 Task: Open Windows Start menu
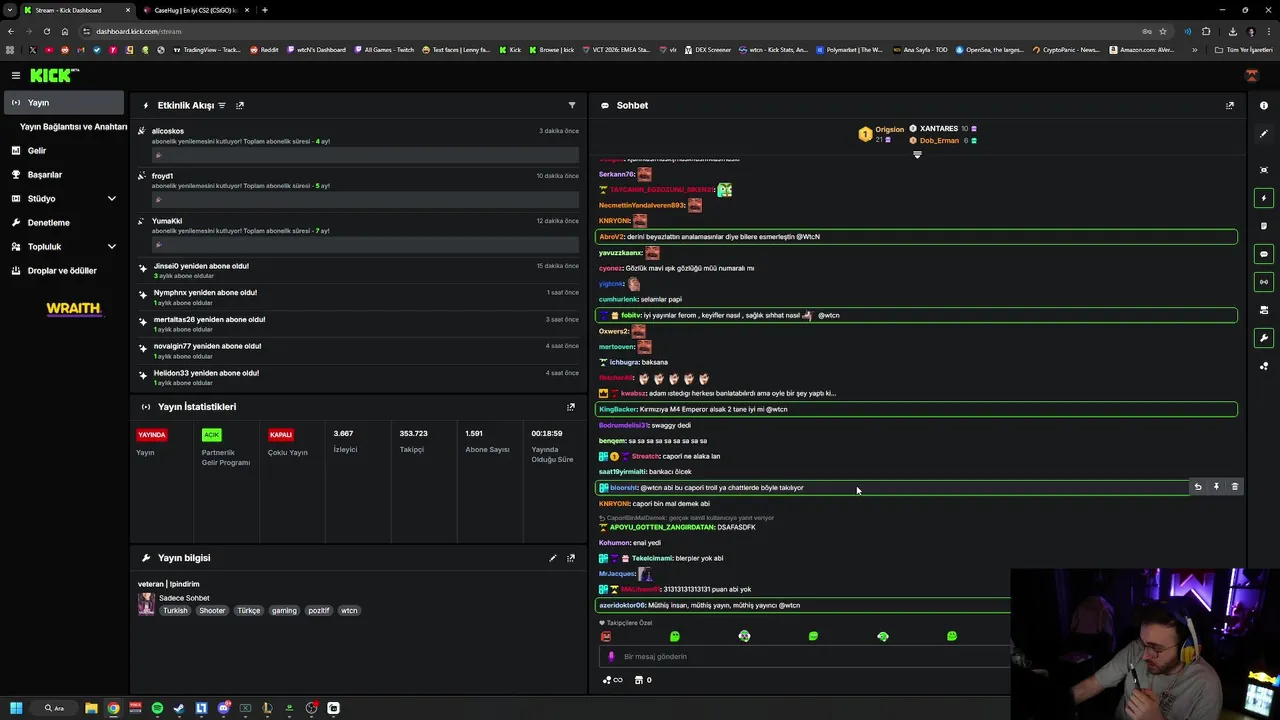coord(16,708)
